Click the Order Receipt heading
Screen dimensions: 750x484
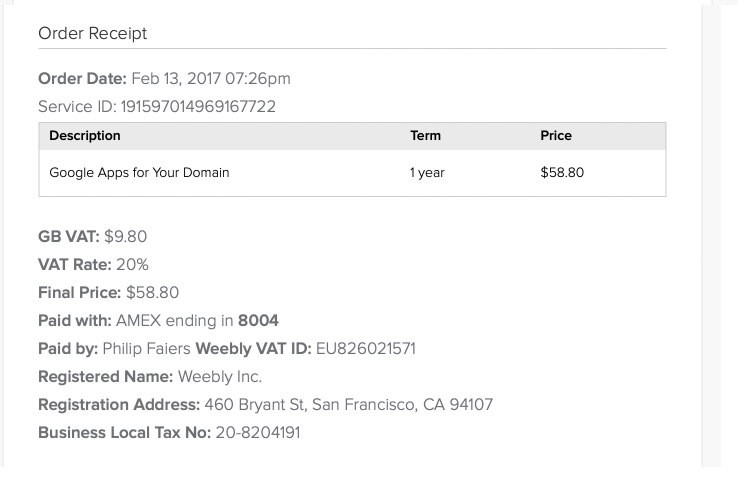pos(92,34)
